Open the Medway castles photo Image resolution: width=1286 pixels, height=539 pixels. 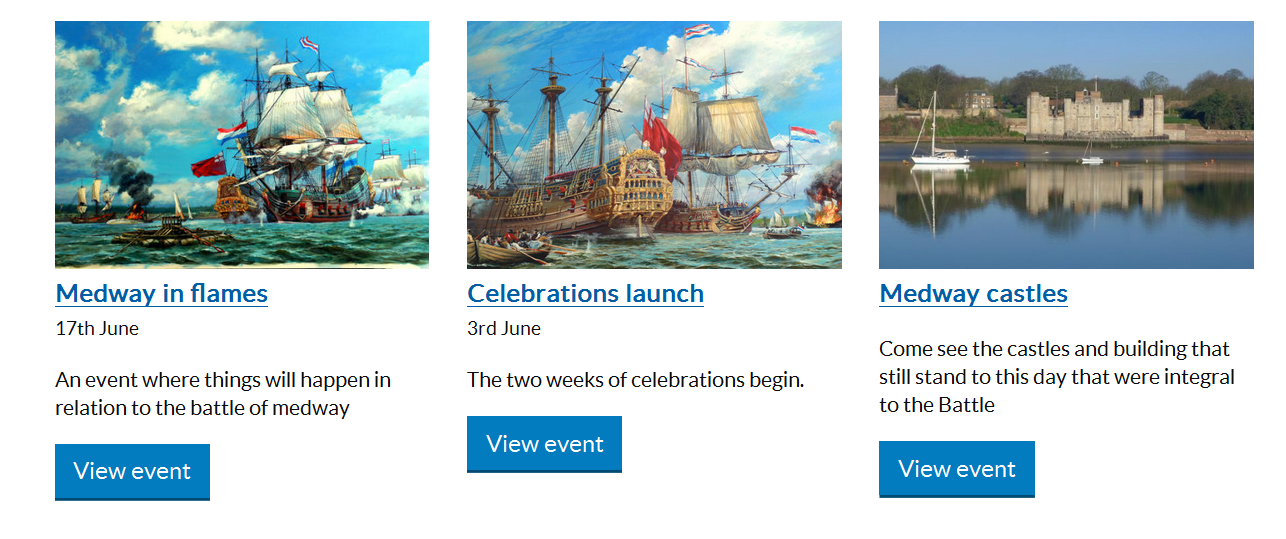[x=1066, y=144]
